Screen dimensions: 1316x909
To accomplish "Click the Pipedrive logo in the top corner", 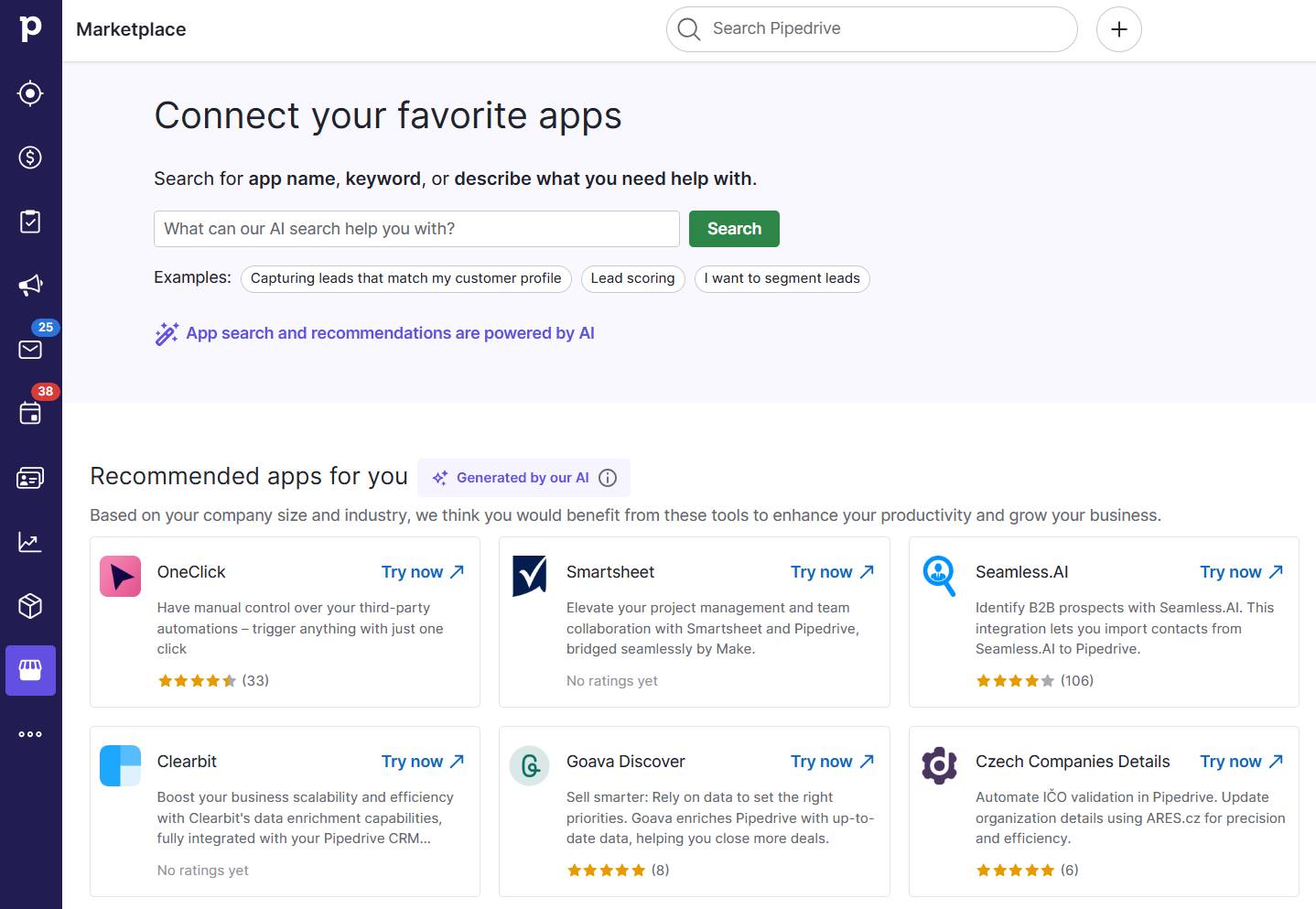I will click(30, 28).
